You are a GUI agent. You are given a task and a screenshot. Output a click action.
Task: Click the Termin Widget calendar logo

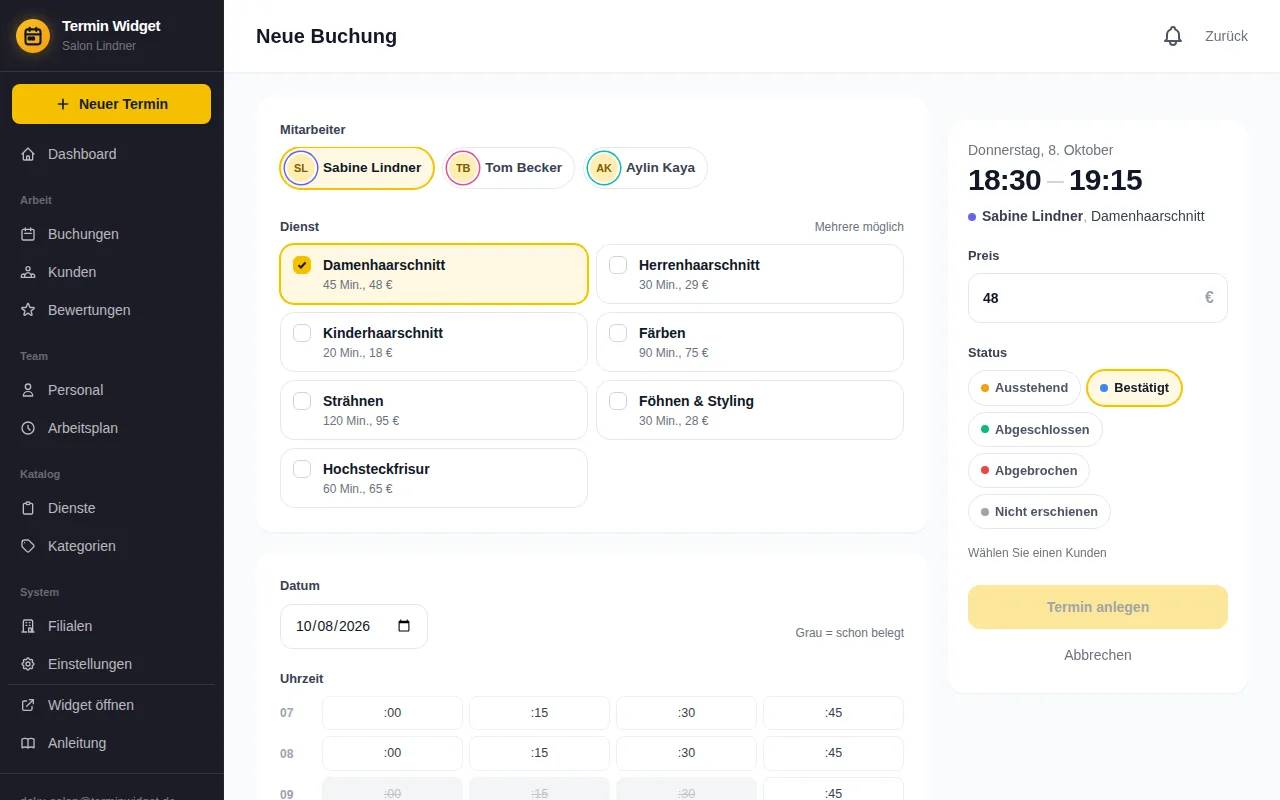pyautogui.click(x=33, y=36)
